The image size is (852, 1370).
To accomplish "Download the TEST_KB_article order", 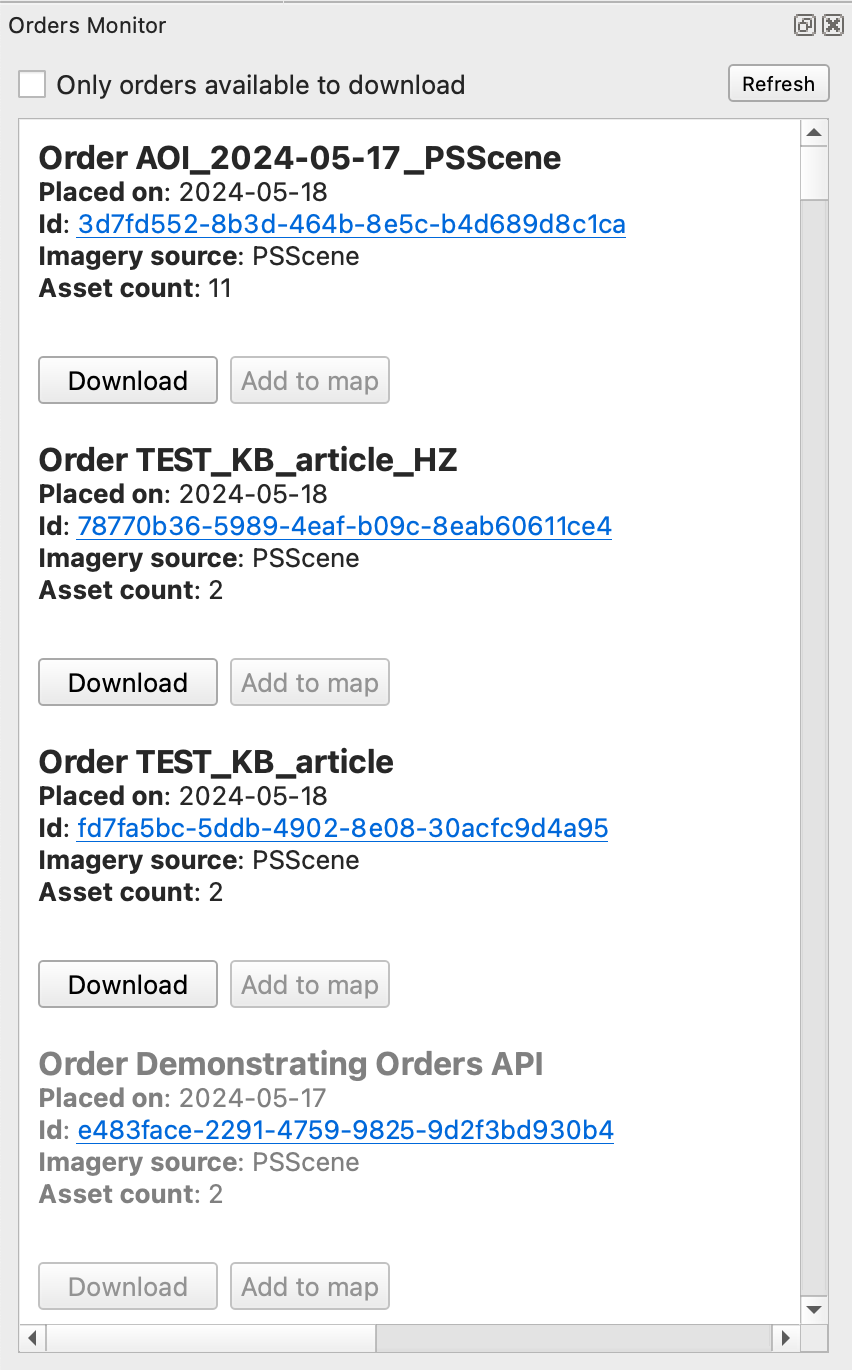I will [x=128, y=985].
